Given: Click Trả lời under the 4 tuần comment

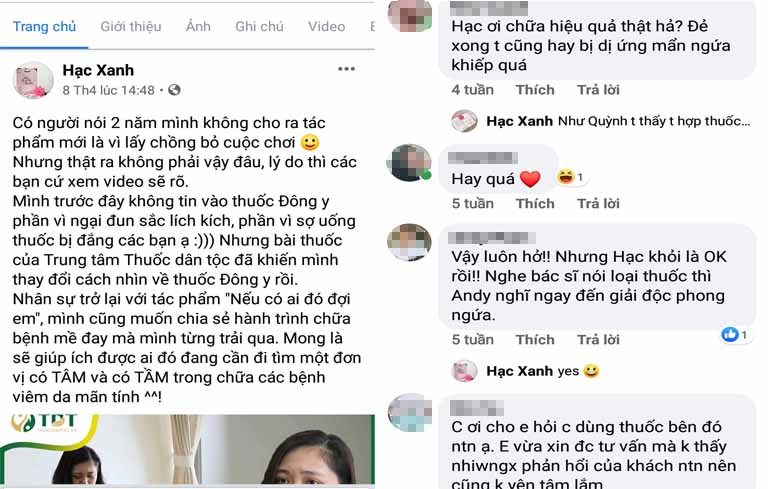Looking at the screenshot, I should pos(598,90).
